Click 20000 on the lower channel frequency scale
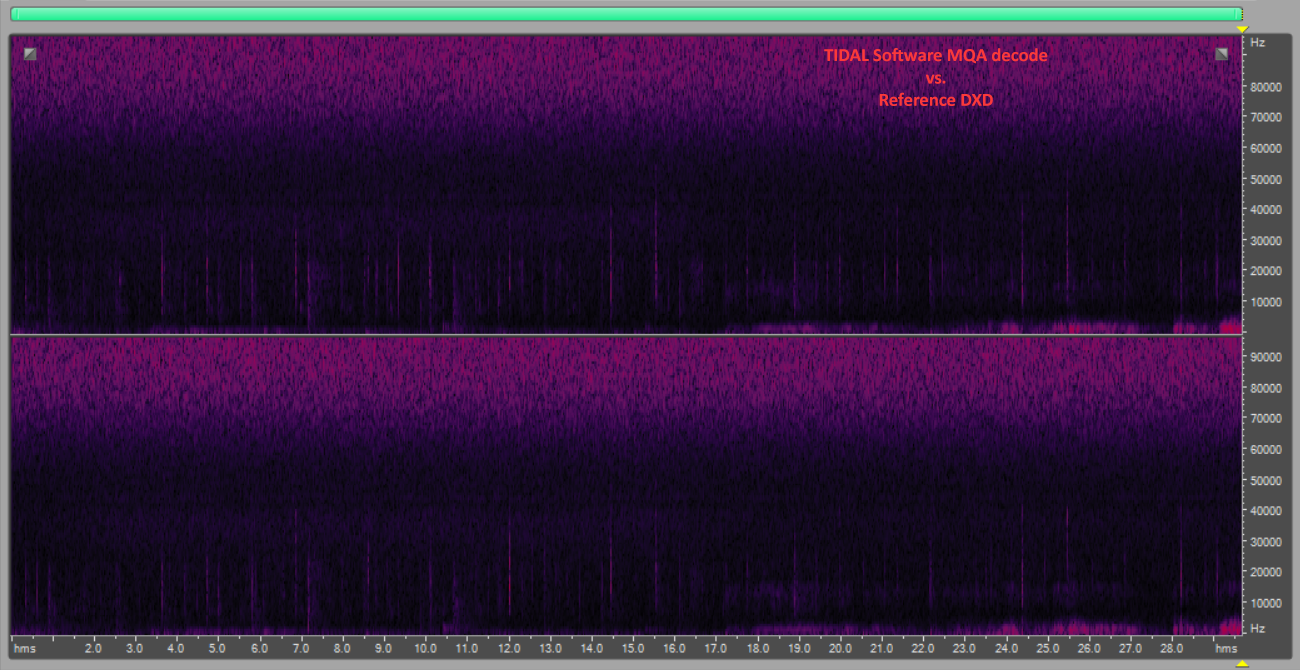Image resolution: width=1300 pixels, height=670 pixels. click(x=1267, y=572)
